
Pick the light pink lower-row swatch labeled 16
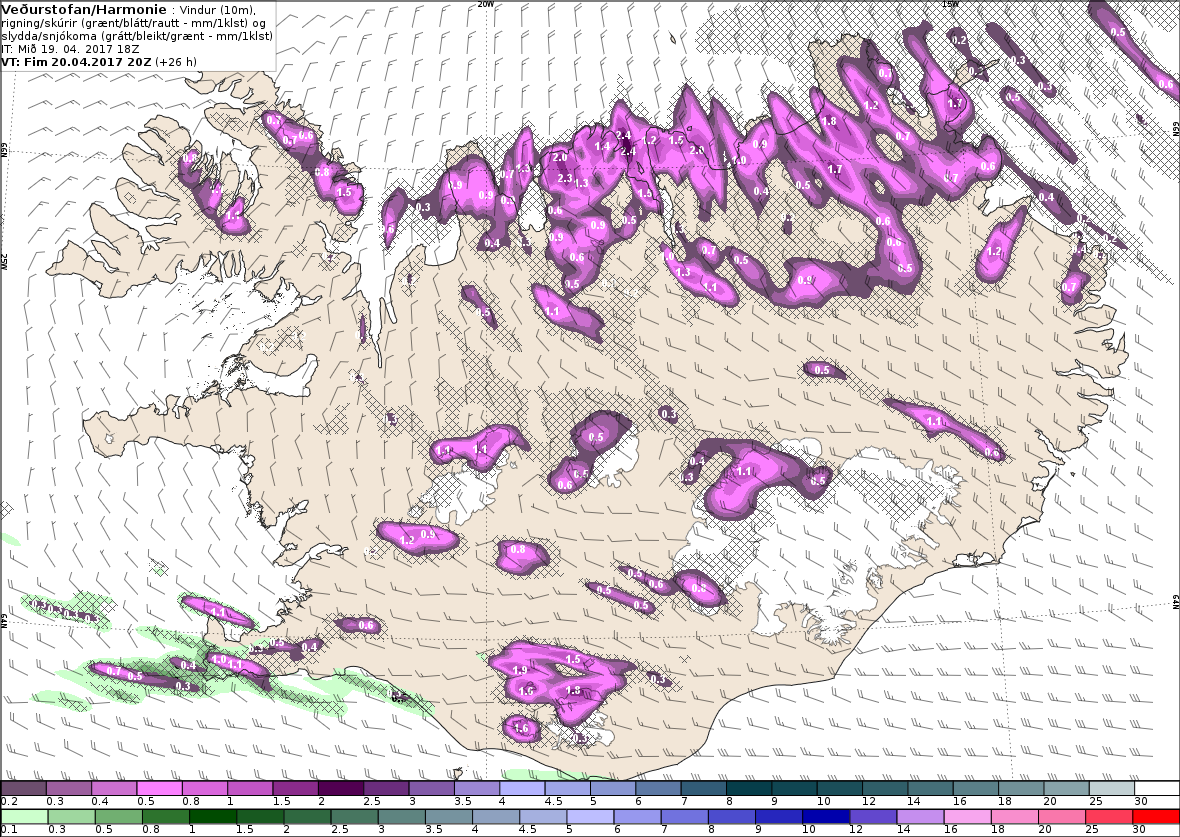[966, 817]
